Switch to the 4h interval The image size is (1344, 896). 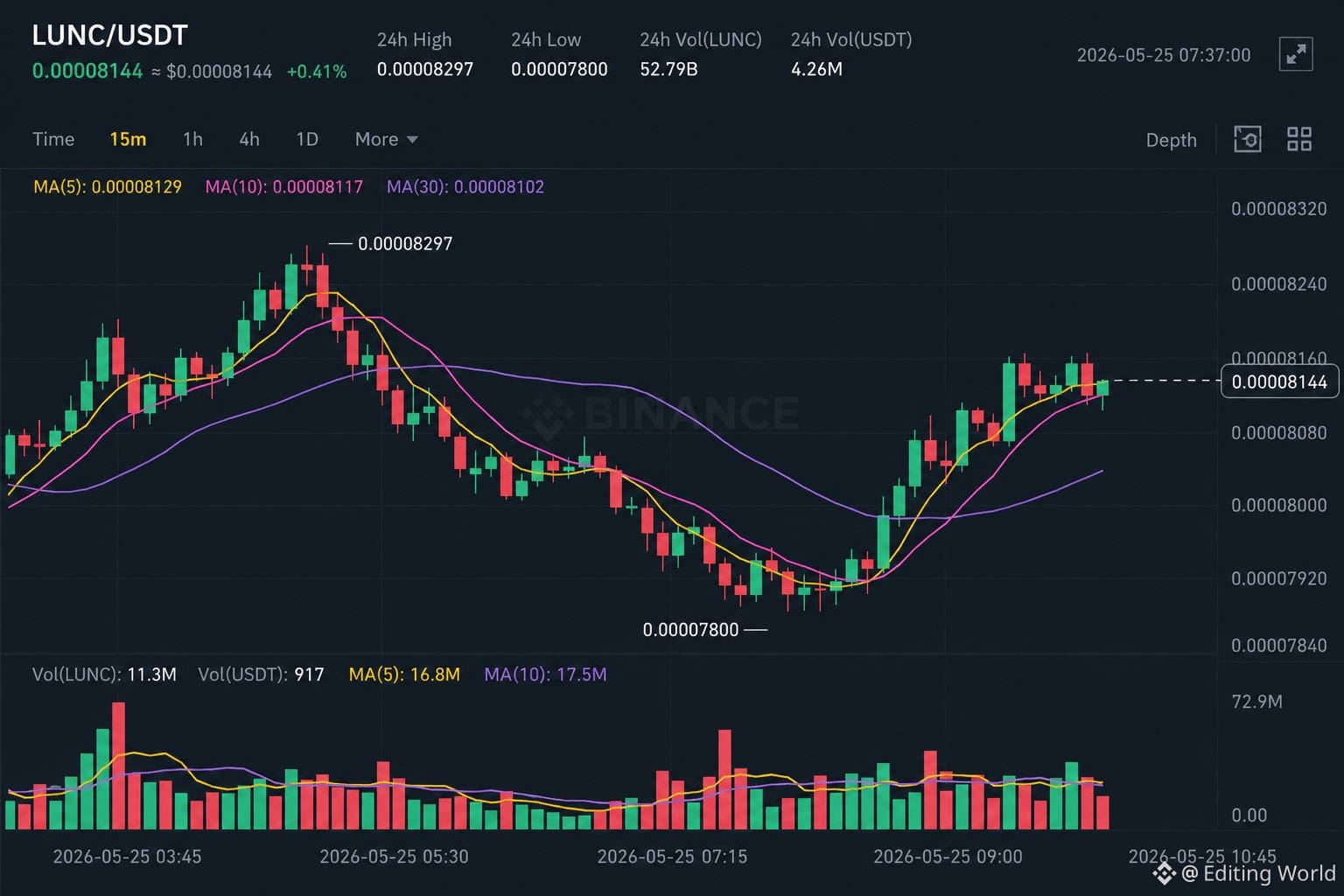[x=249, y=139]
